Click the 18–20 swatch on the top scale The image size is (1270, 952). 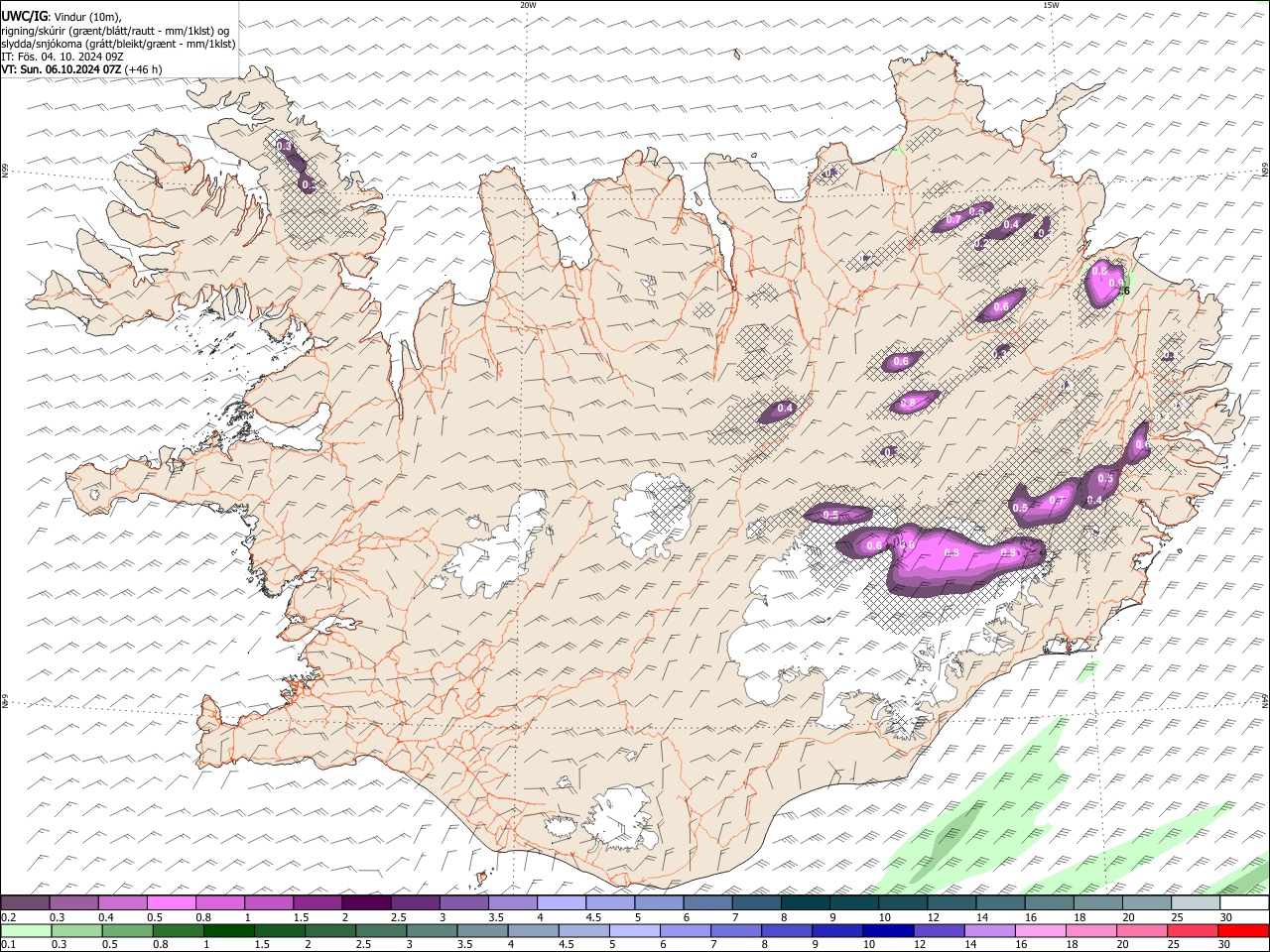pos(1099,902)
